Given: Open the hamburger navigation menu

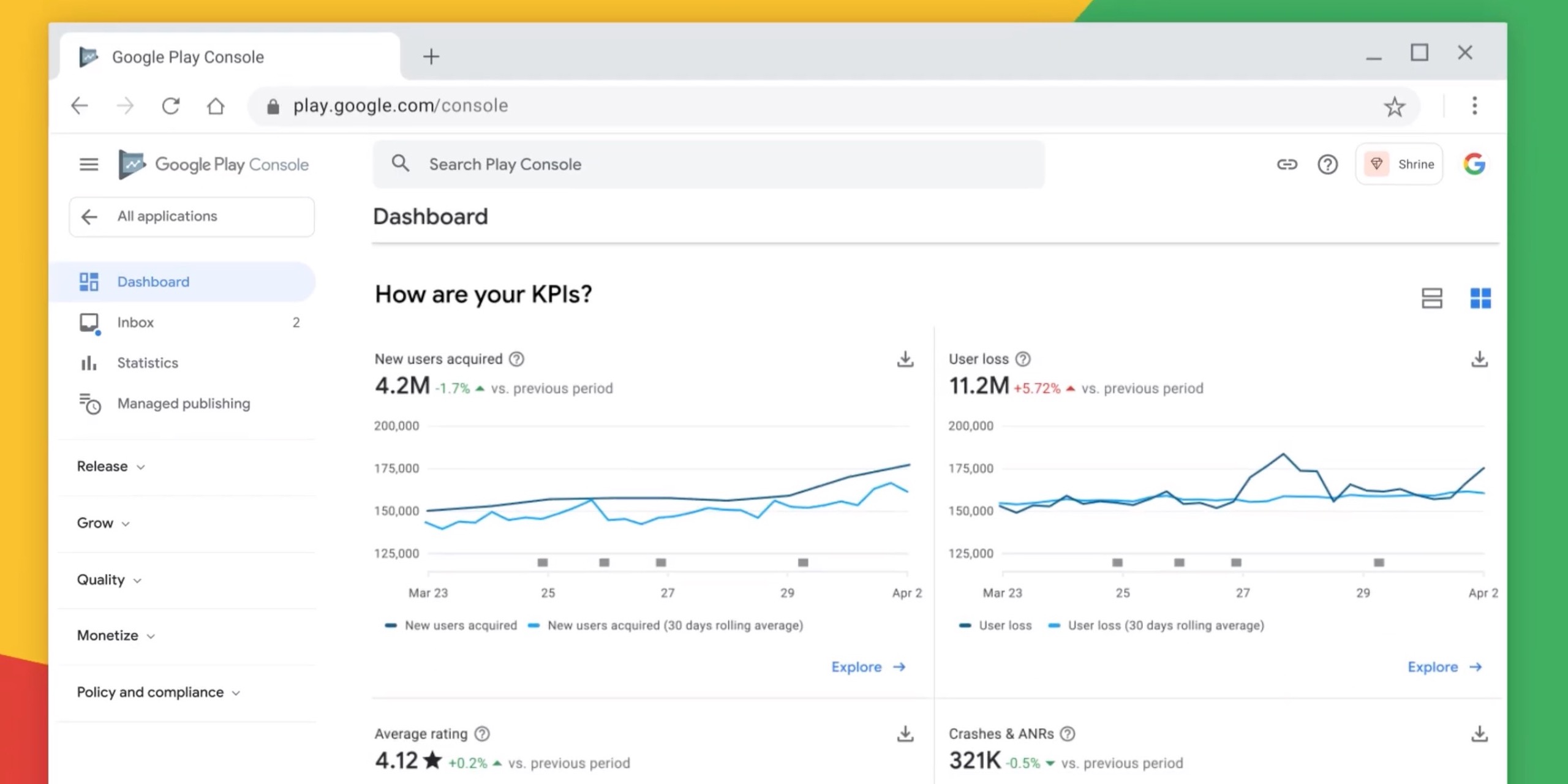Looking at the screenshot, I should (89, 164).
